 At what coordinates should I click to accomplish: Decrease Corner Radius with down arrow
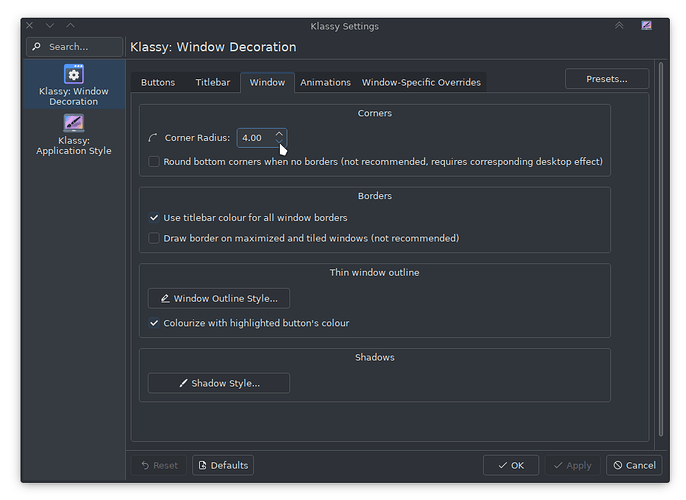click(279, 143)
